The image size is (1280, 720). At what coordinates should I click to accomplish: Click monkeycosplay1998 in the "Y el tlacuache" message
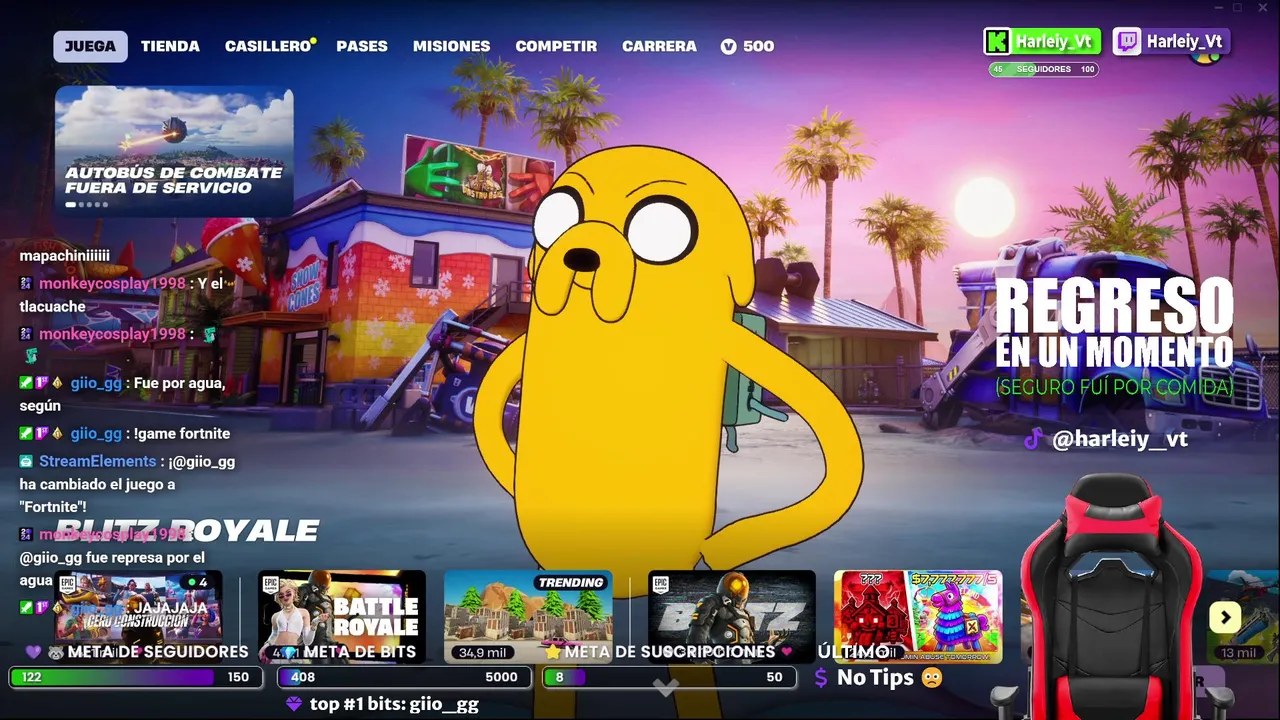tap(112, 283)
